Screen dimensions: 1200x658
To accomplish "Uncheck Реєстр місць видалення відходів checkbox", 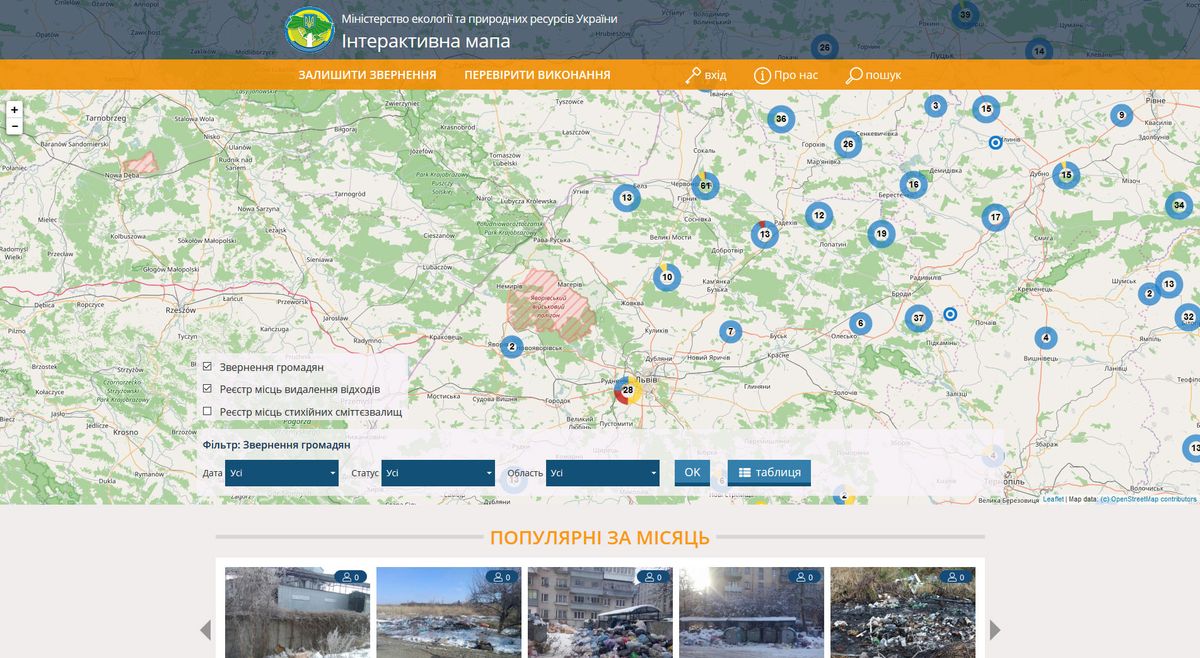I will point(207,389).
